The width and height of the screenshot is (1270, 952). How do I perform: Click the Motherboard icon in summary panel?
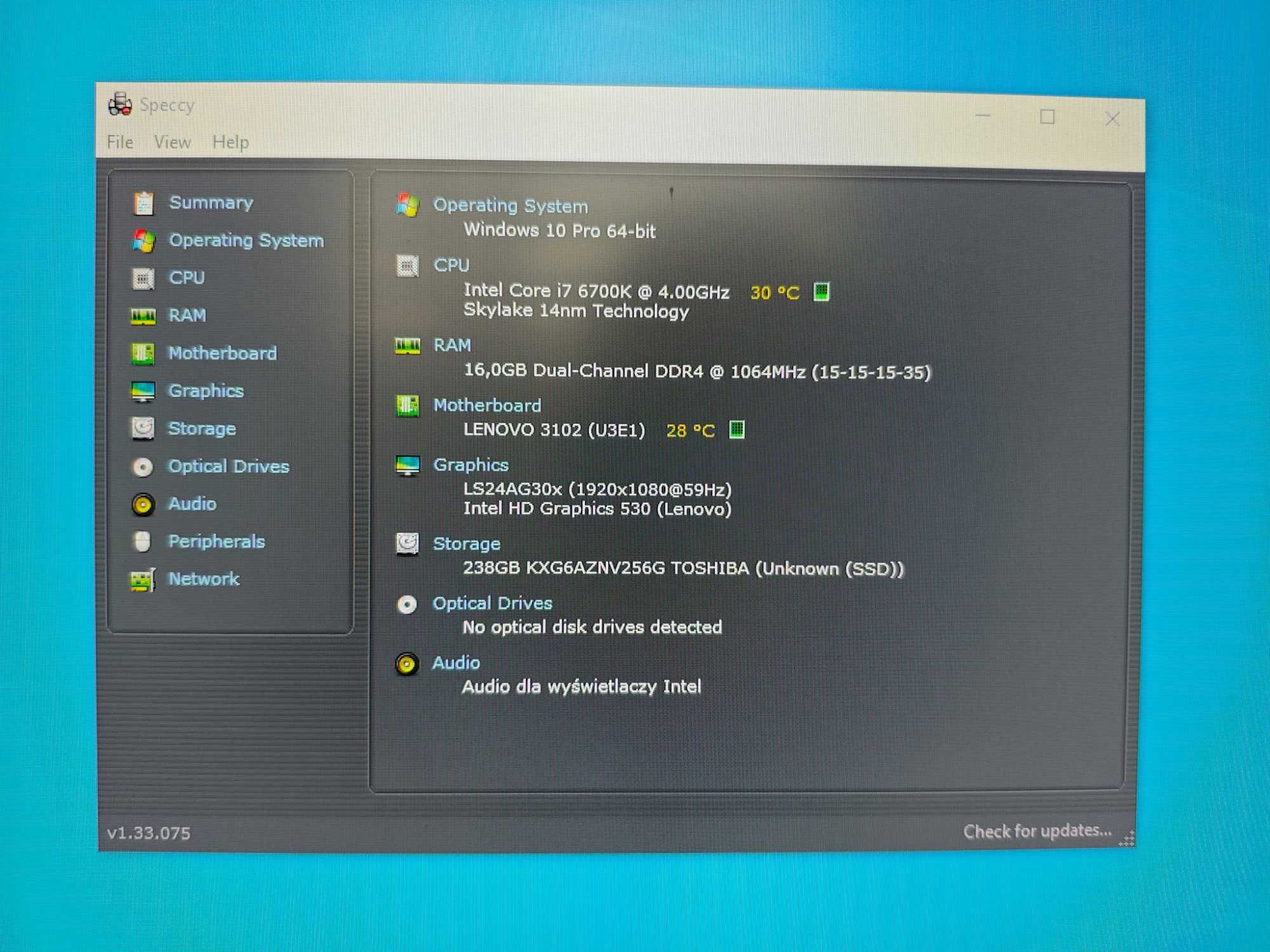tap(407, 406)
